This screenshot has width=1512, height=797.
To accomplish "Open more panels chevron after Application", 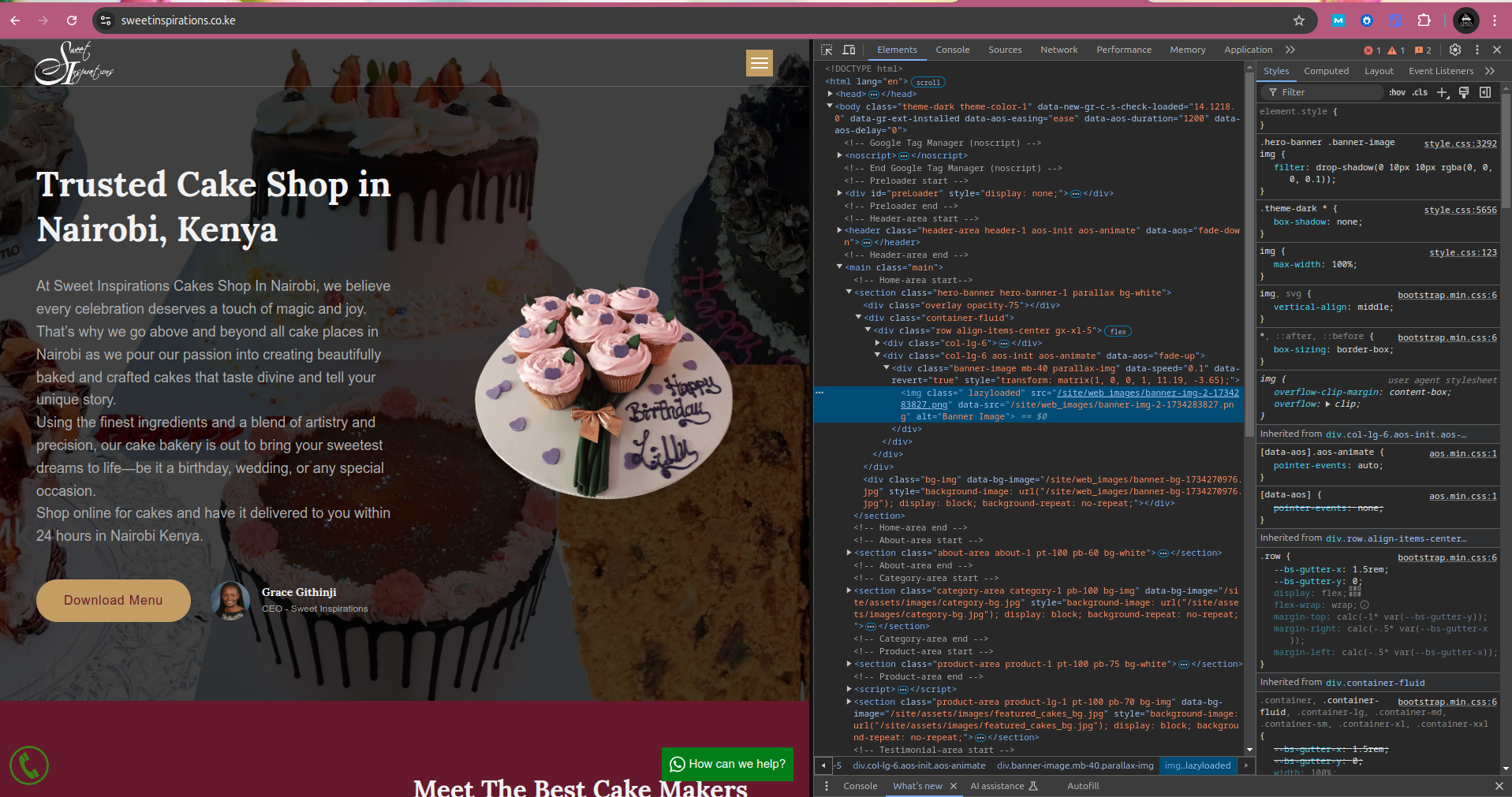I will 1290,50.
